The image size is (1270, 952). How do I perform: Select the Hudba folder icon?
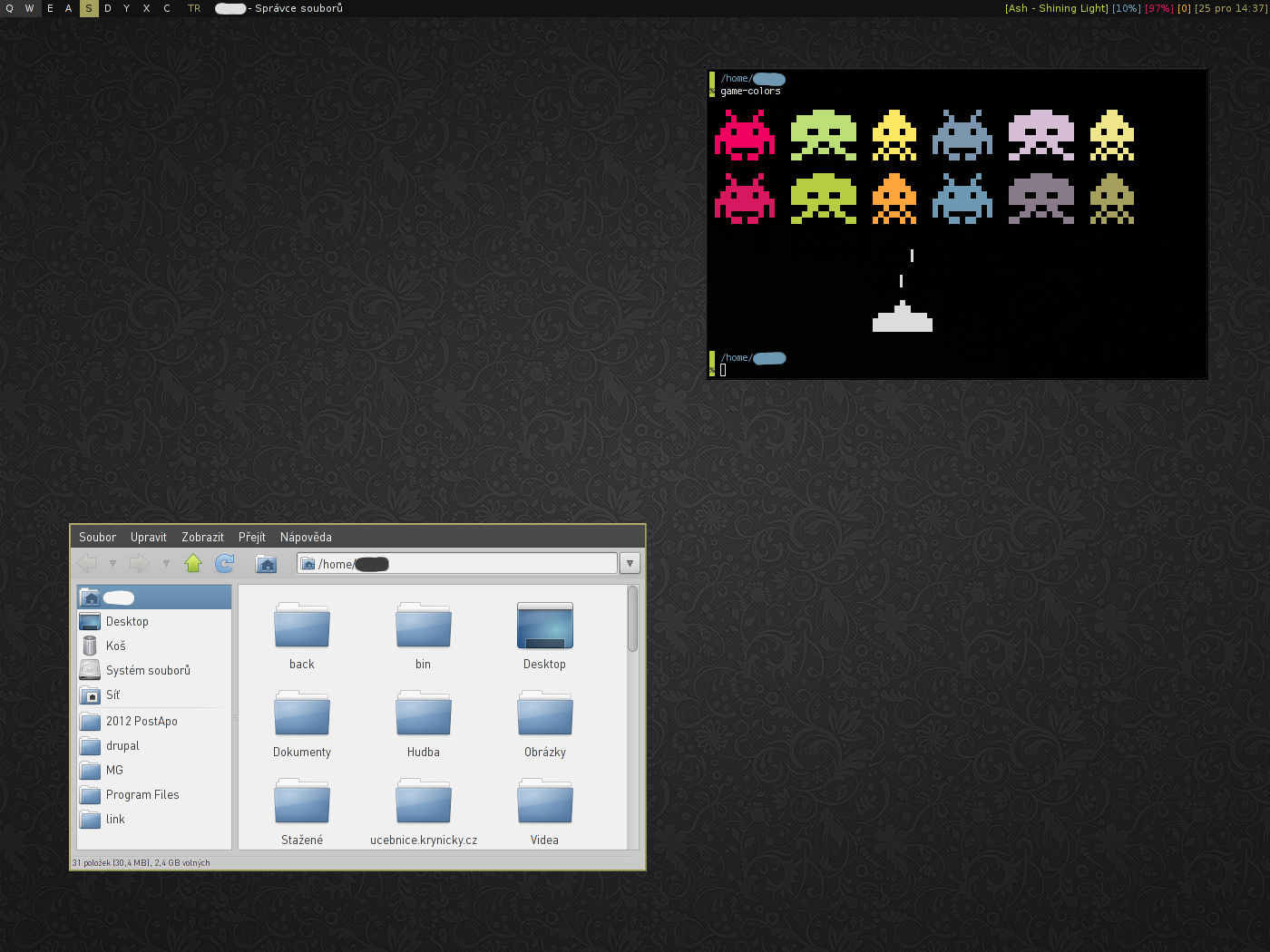(424, 713)
